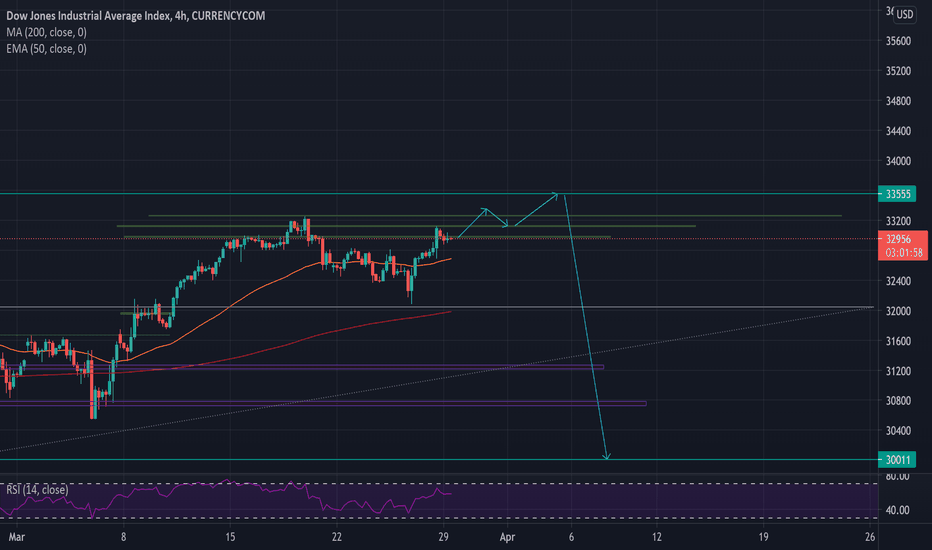
Task: Click the 15 date label on time axis
Action: point(230,537)
